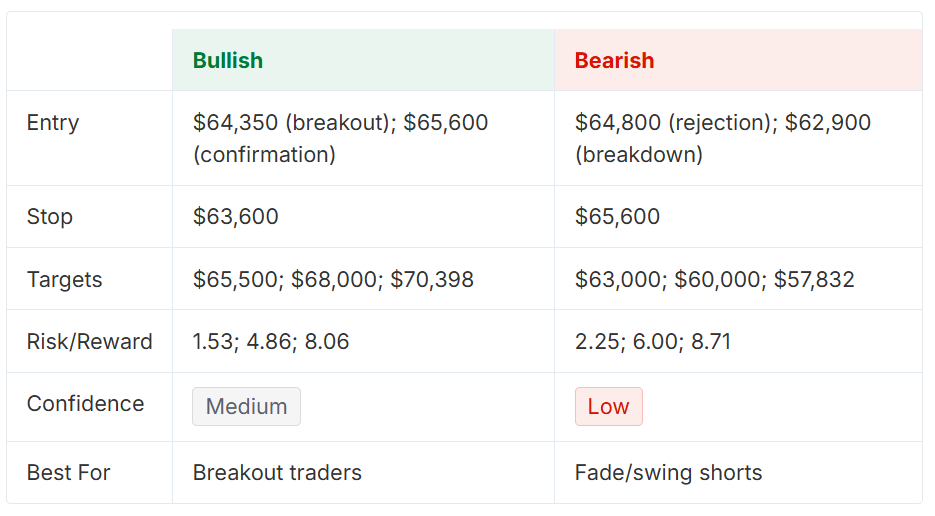Click the Targets row label
The height and width of the screenshot is (516, 935).
tap(64, 279)
